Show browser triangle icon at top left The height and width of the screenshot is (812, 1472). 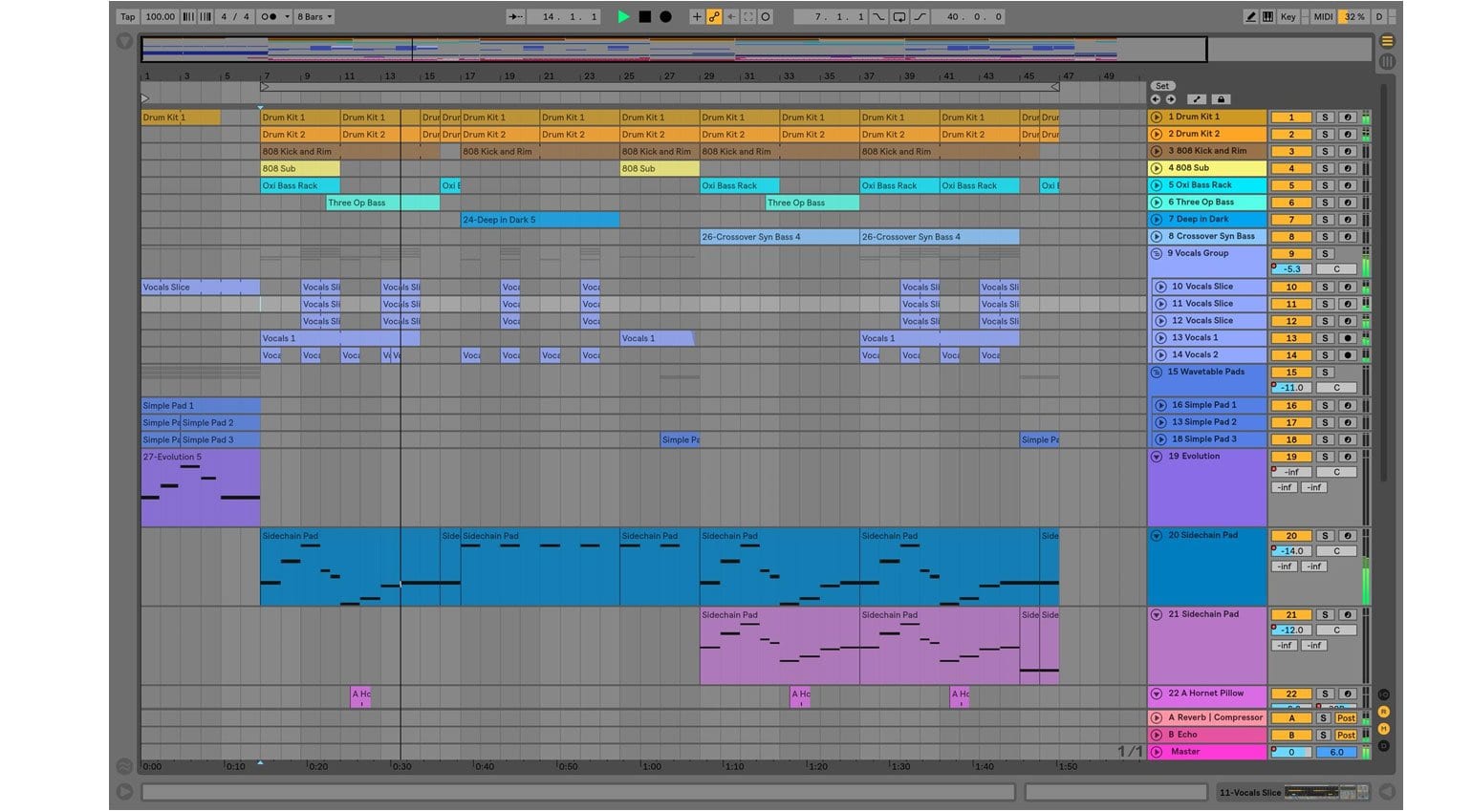124,41
